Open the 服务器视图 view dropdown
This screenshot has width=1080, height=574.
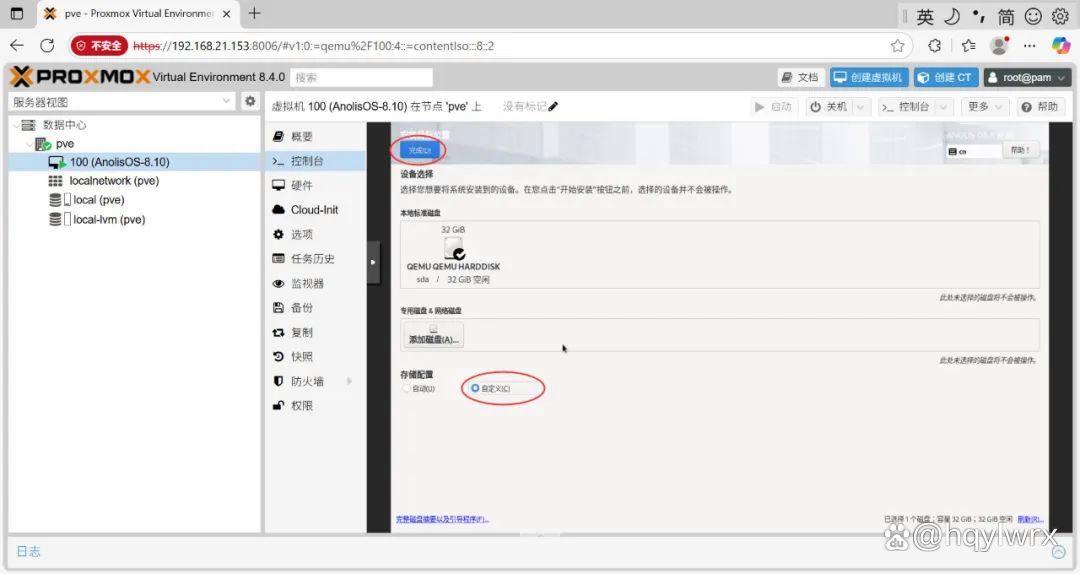[123, 102]
